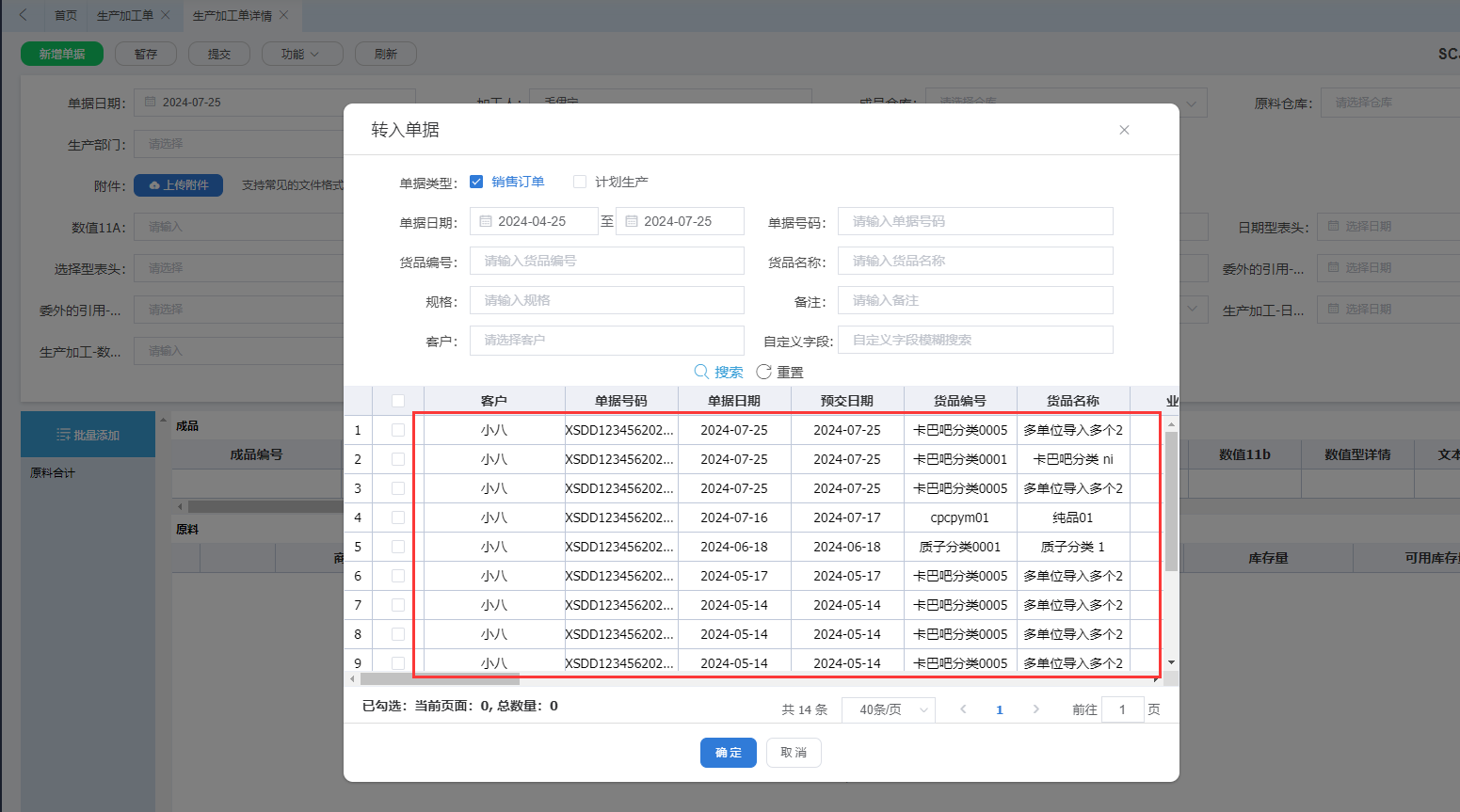Check the checkbox of row 4 (cpcpym01)
Image resolution: width=1460 pixels, height=812 pixels.
pyautogui.click(x=398, y=517)
